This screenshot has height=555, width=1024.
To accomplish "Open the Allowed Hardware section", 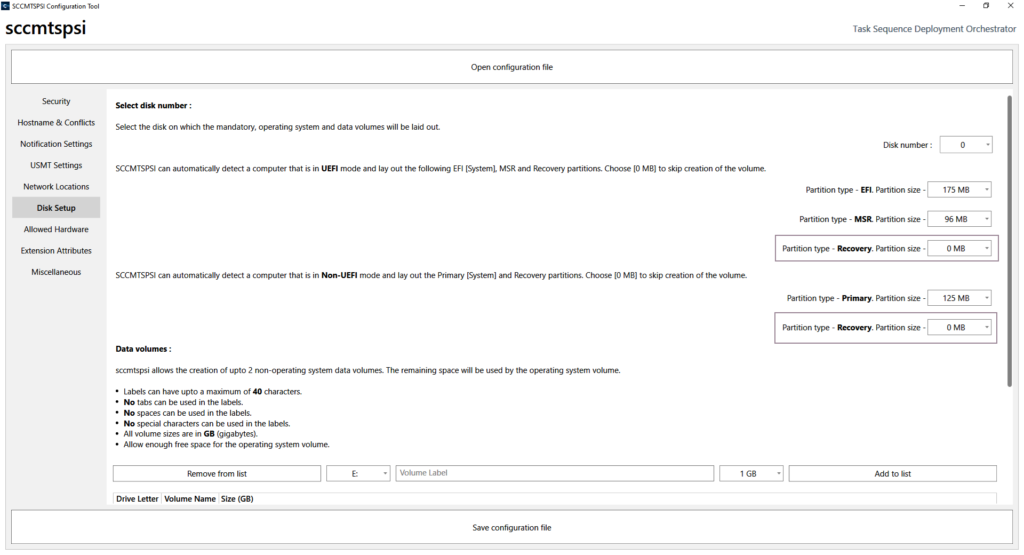I will [56, 229].
